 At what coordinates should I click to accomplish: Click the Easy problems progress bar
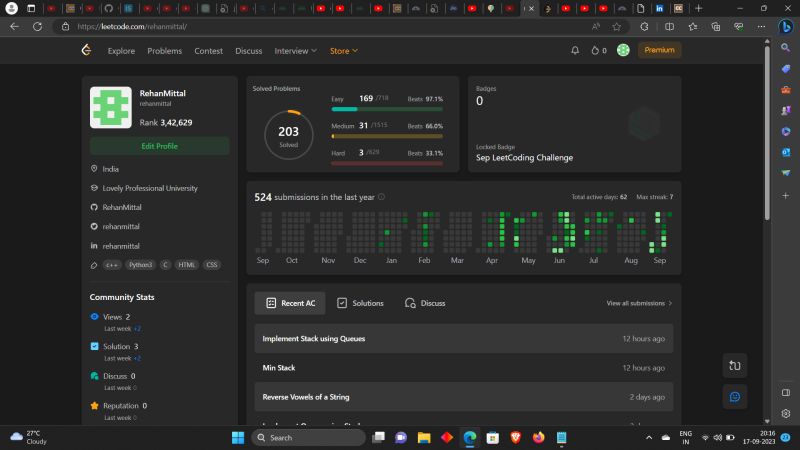point(387,109)
